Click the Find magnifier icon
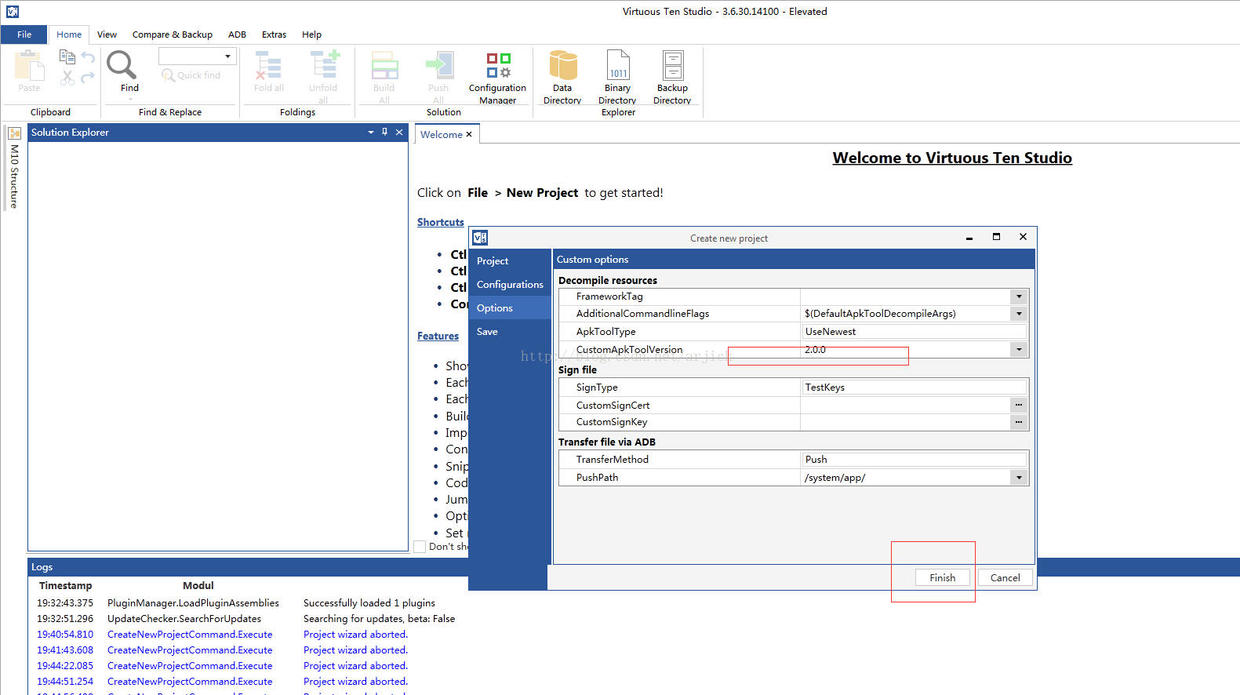 123,66
